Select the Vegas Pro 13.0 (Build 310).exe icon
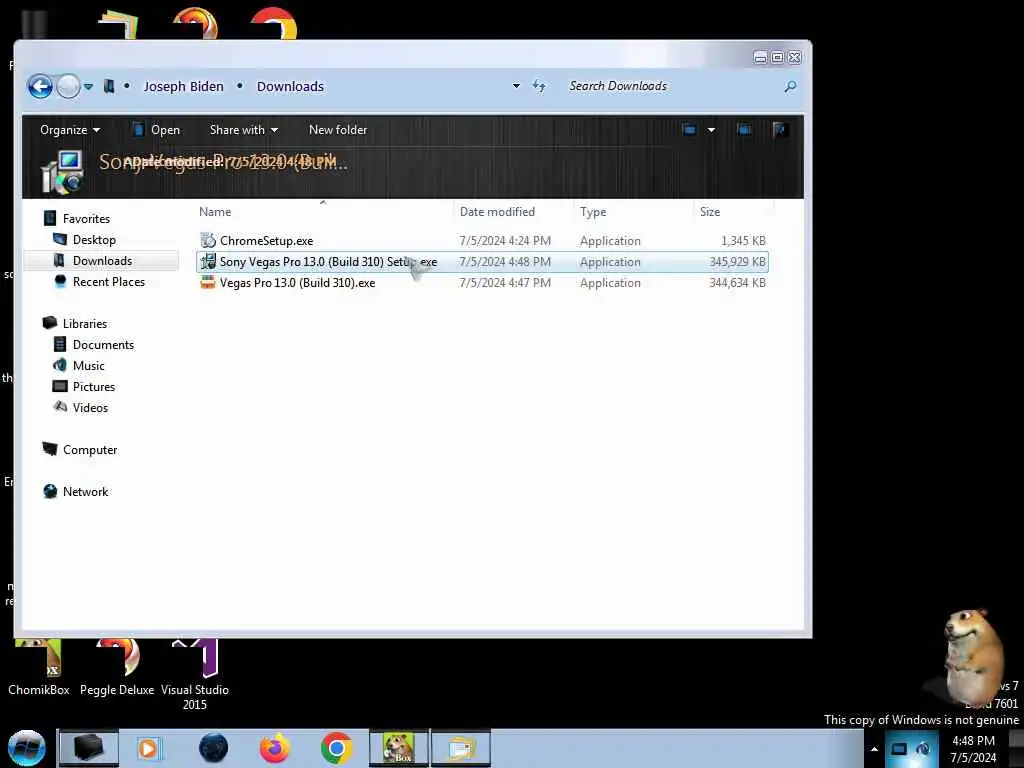1024x768 pixels. [x=208, y=282]
